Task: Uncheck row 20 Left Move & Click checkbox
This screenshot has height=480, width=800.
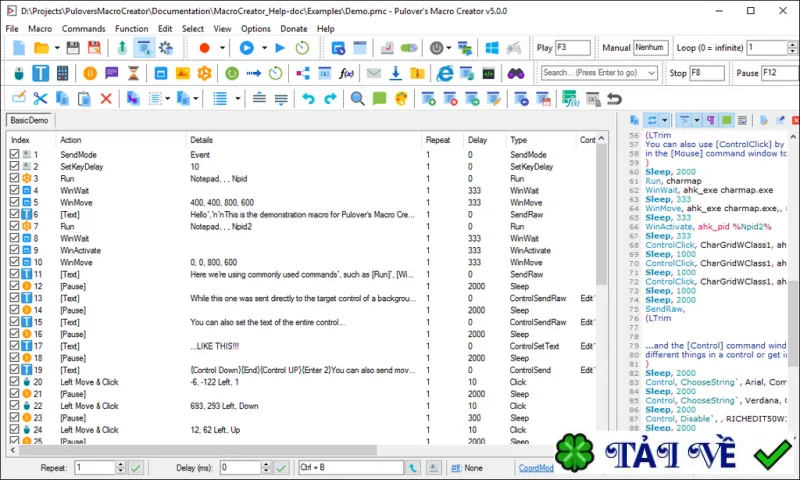Action: [x=14, y=381]
